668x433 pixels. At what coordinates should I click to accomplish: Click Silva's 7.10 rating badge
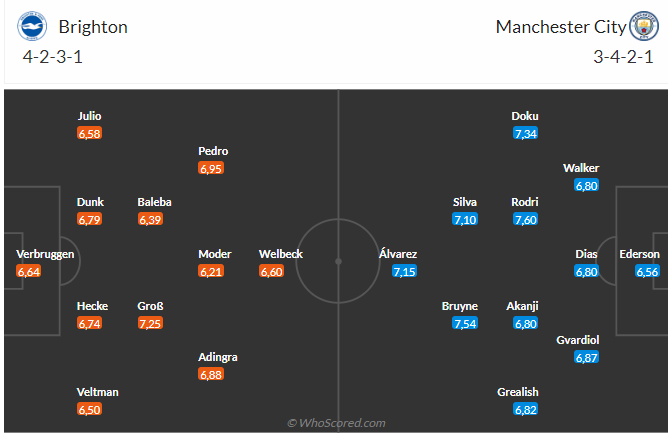point(465,219)
